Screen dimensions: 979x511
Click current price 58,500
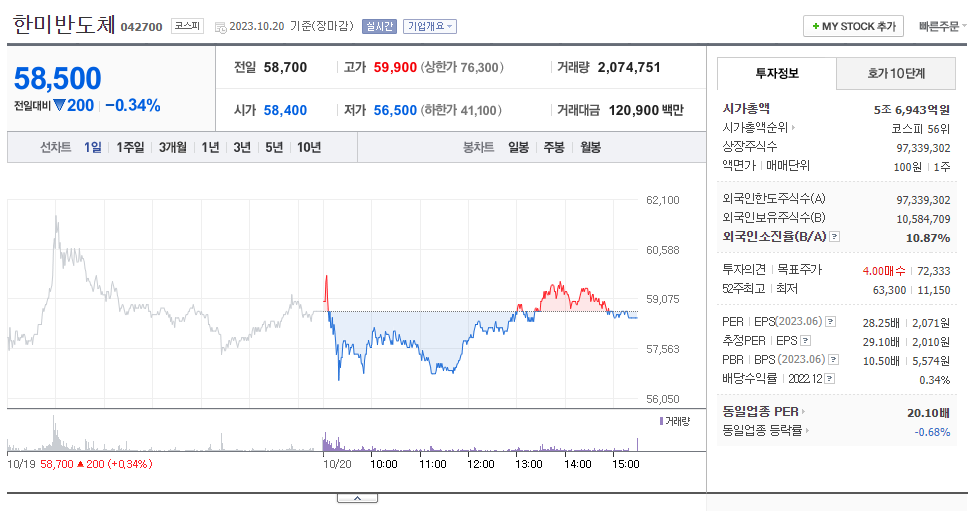(x=57, y=79)
